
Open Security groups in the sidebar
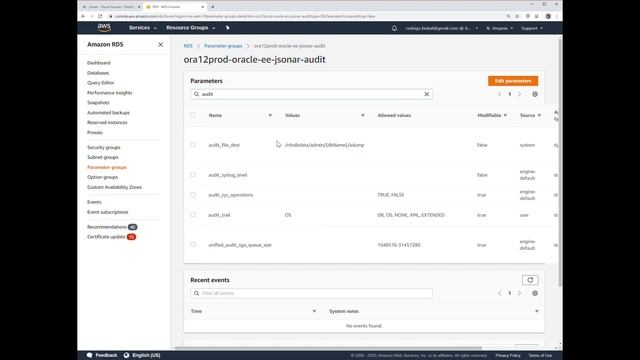coord(104,147)
